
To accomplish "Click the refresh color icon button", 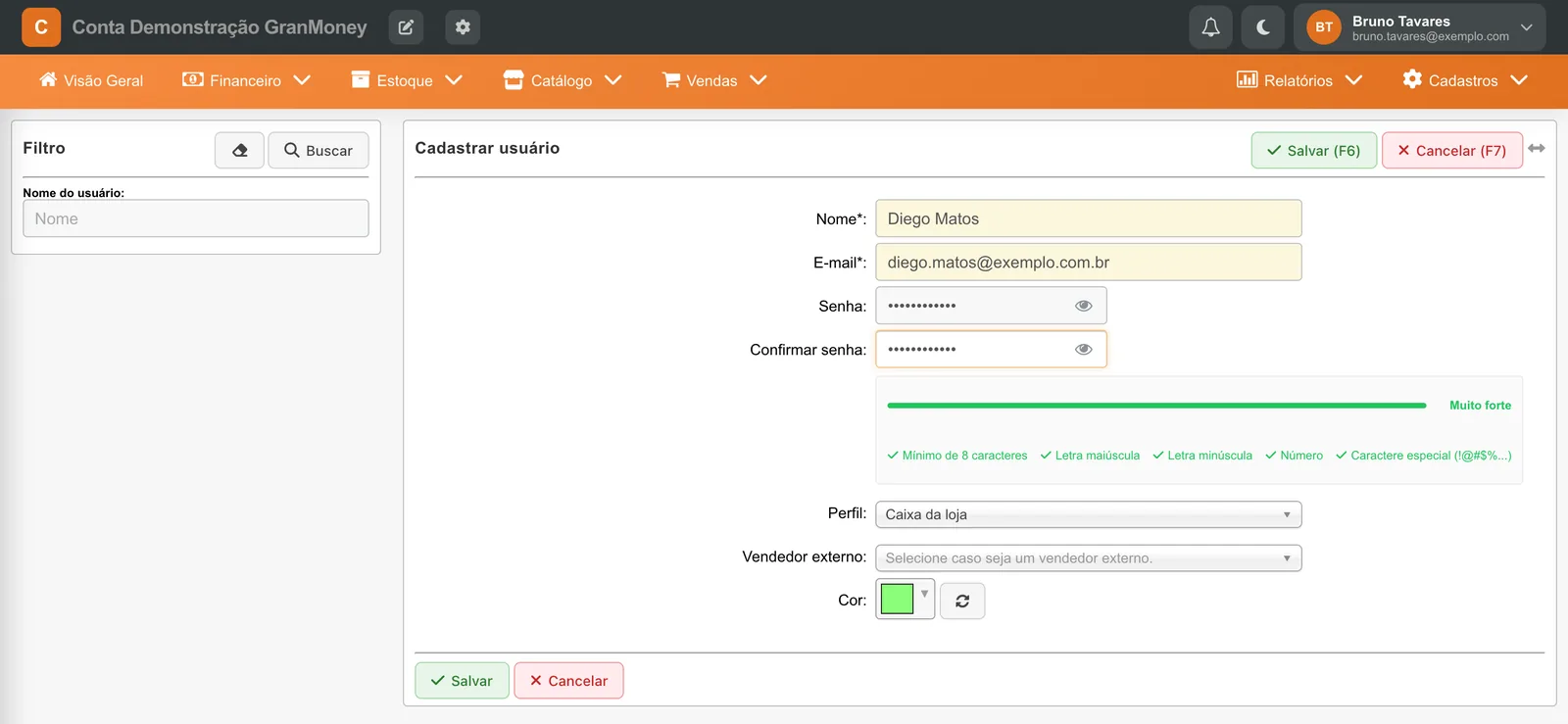I will coord(962,601).
